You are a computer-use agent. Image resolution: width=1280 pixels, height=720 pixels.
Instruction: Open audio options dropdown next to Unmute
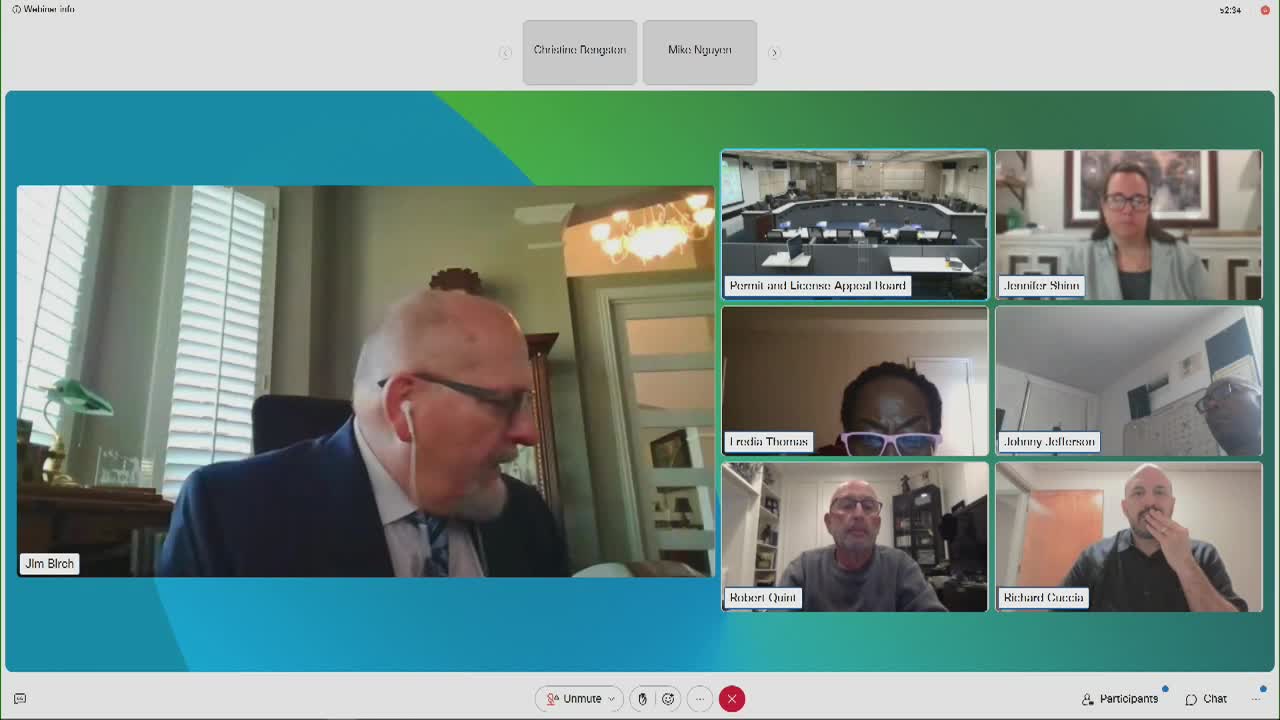612,699
